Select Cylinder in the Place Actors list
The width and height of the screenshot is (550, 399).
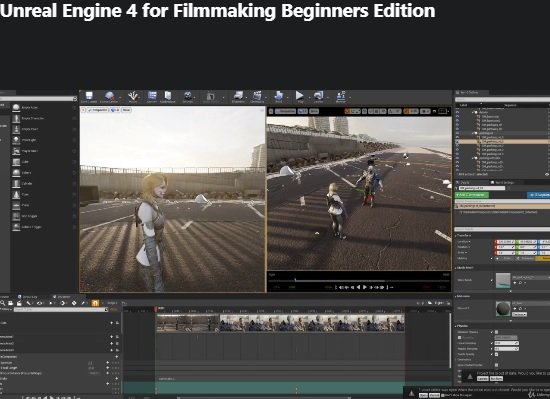[x=44, y=184]
